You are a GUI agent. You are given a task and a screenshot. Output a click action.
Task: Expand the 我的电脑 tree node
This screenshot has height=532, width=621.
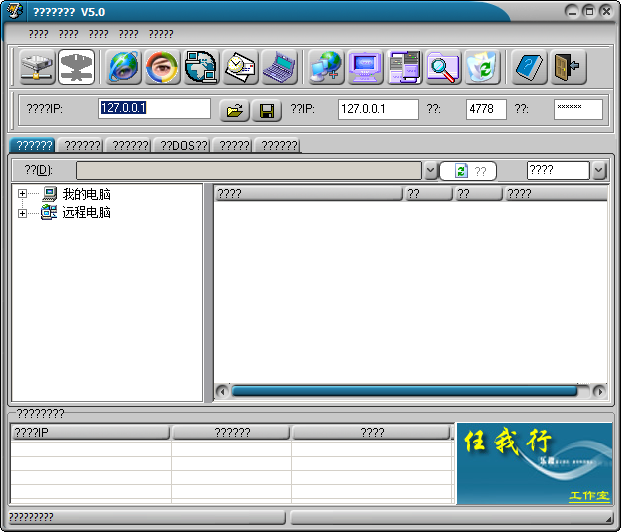click(22, 194)
